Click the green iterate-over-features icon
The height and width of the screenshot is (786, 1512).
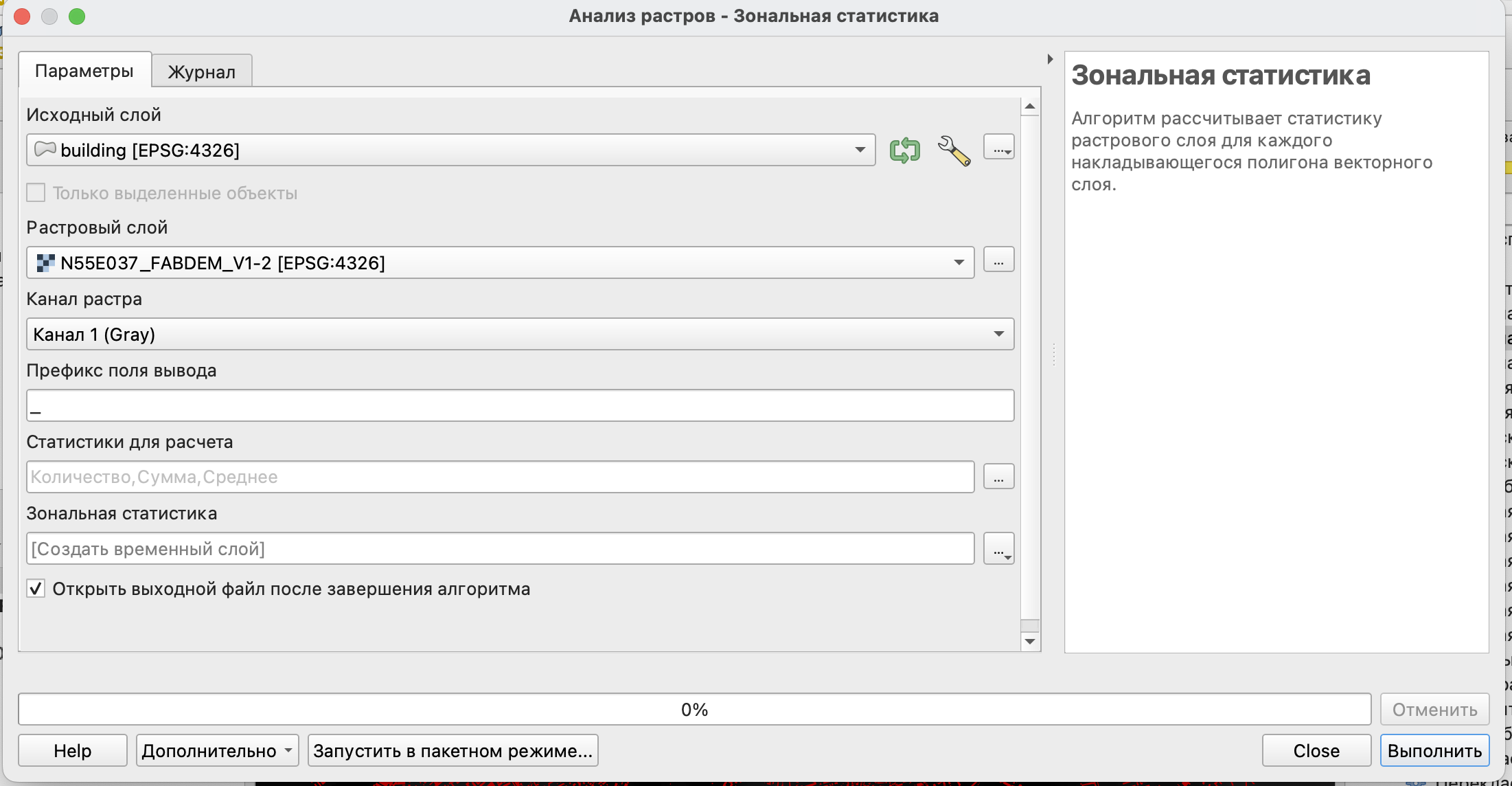click(904, 150)
